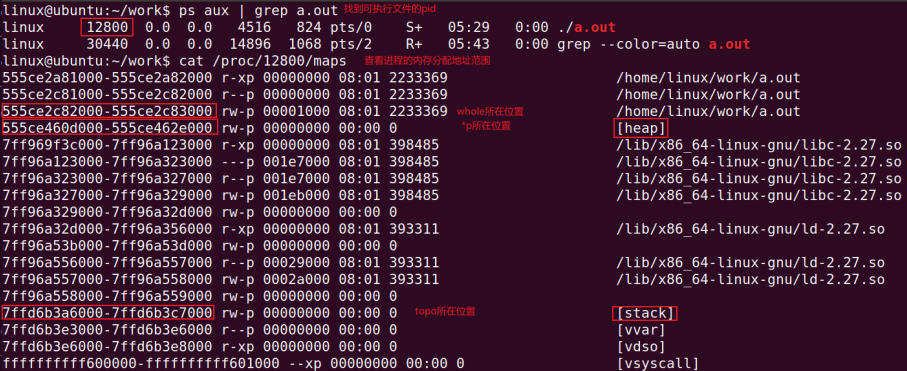Image resolution: width=907 pixels, height=371 pixels.
Task: Click the first /lib/x86_64-linux-gnu/ld-2.27.so path
Action: [751, 229]
